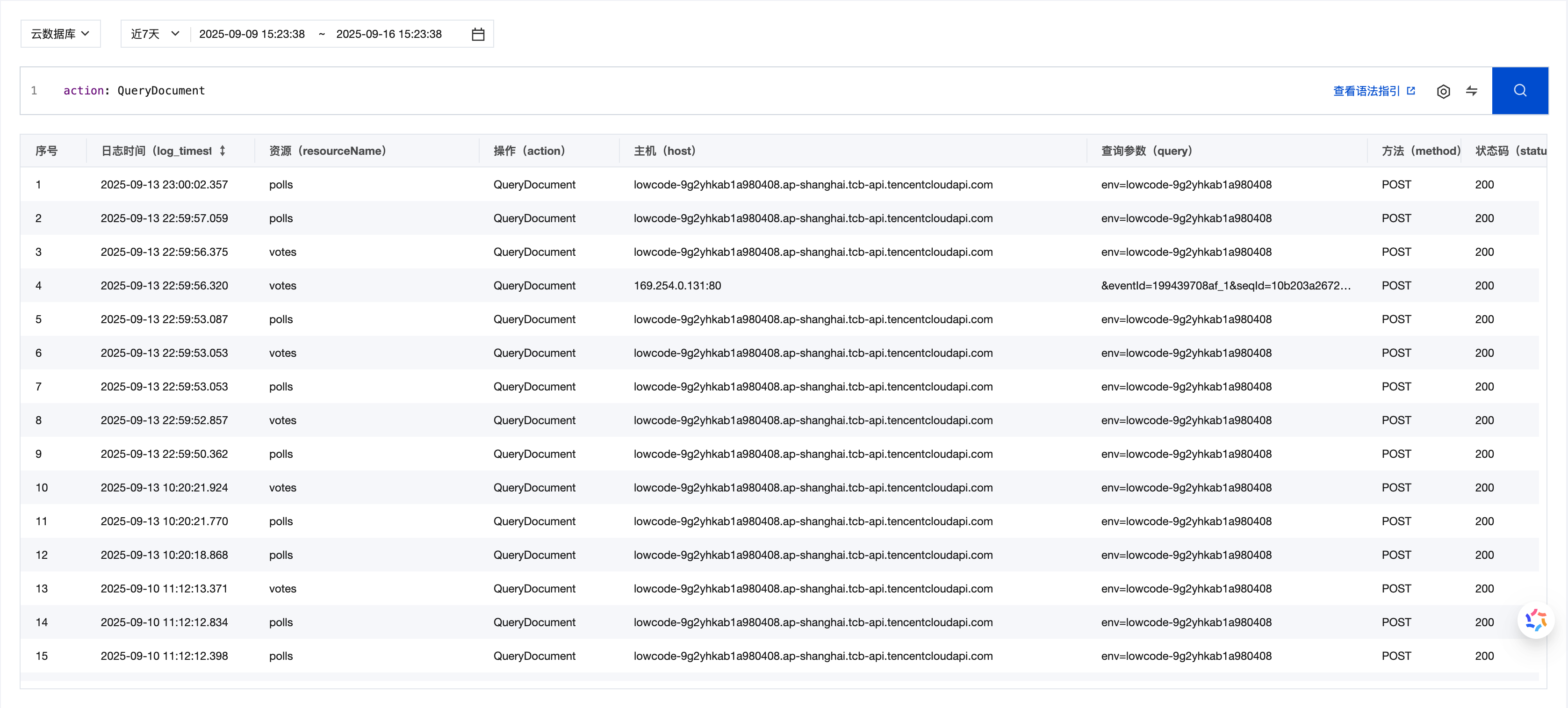Image resolution: width=1568 pixels, height=708 pixels.
Task: Click truncated eventId query value
Action: pos(1225,286)
